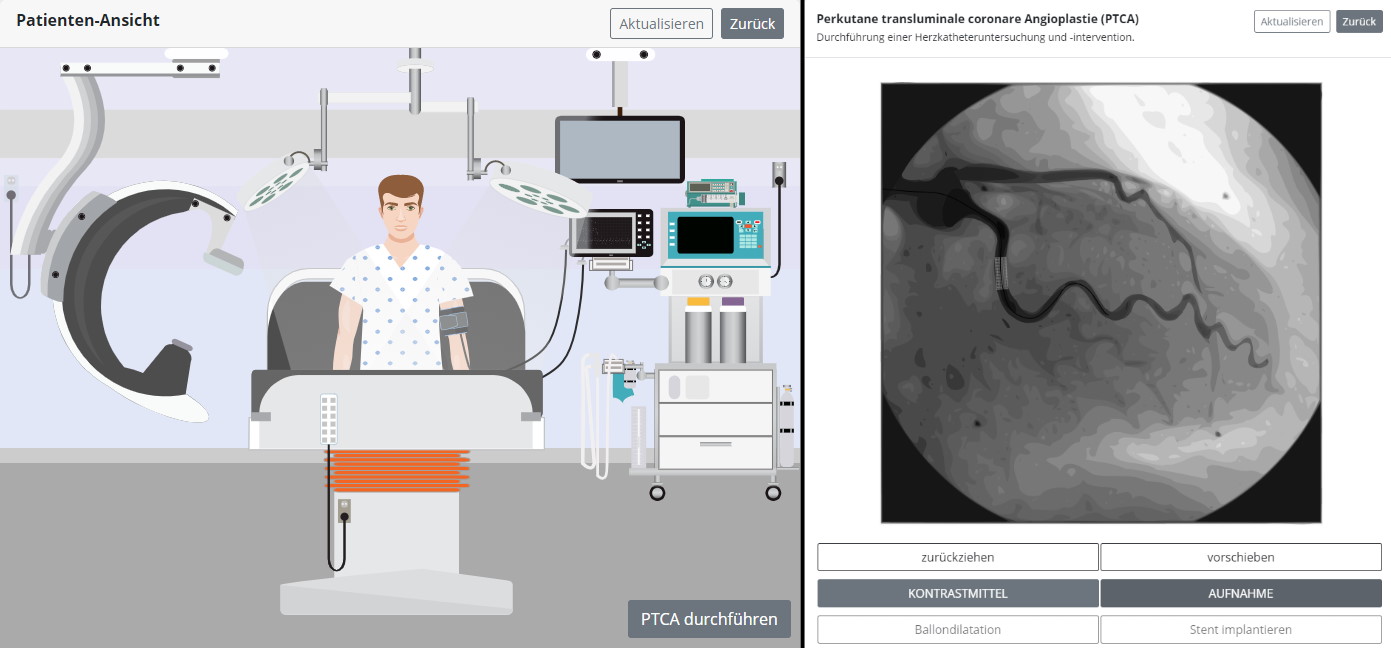Start recording with AUFNAHME button
Screen dimensions: 1391x648
point(1241,593)
